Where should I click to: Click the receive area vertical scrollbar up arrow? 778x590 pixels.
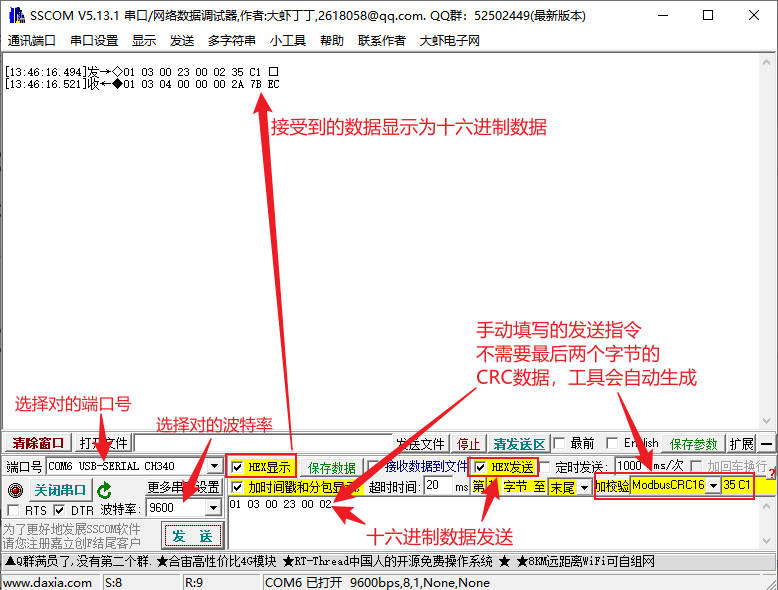[x=767, y=62]
